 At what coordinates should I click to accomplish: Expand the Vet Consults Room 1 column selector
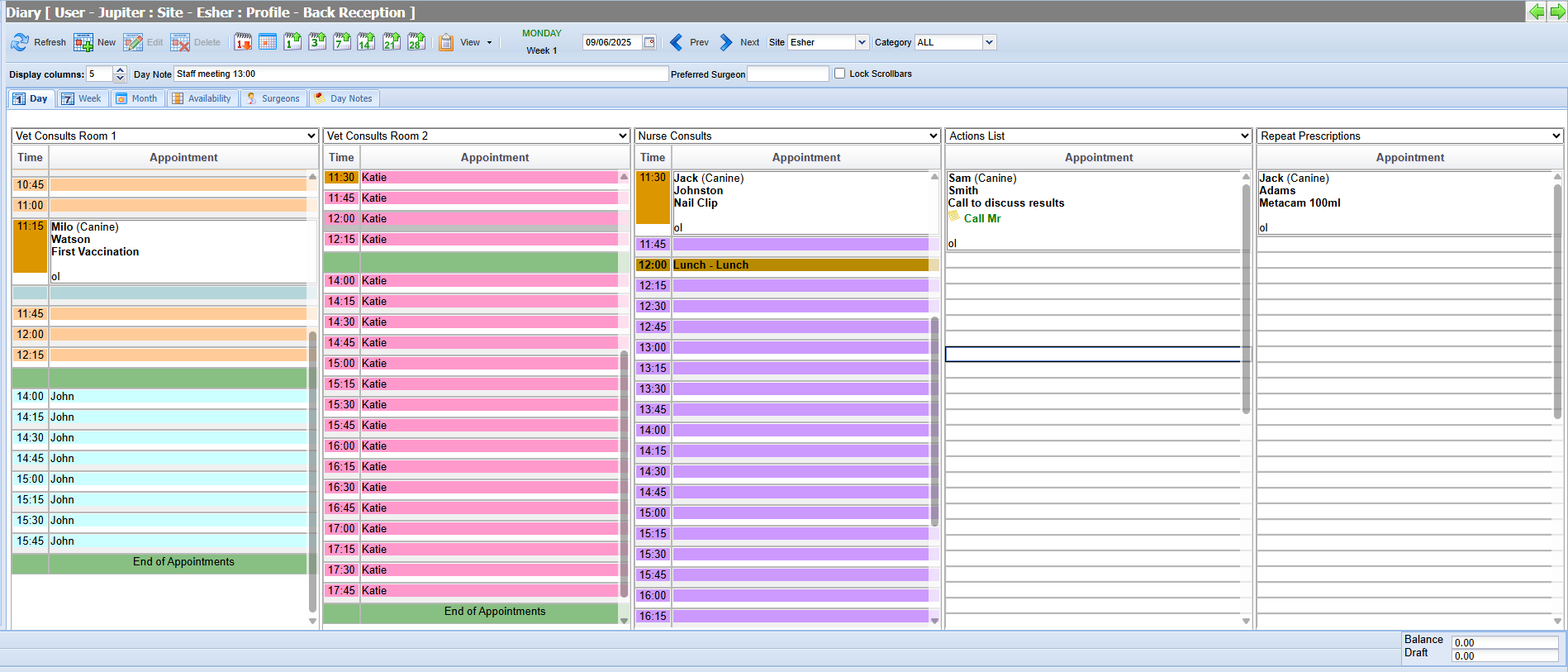311,136
